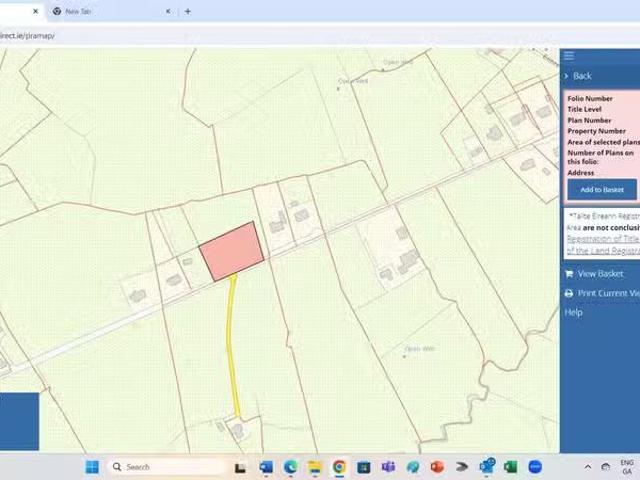Expand the system tray hidden icons chevron

(x=587, y=466)
